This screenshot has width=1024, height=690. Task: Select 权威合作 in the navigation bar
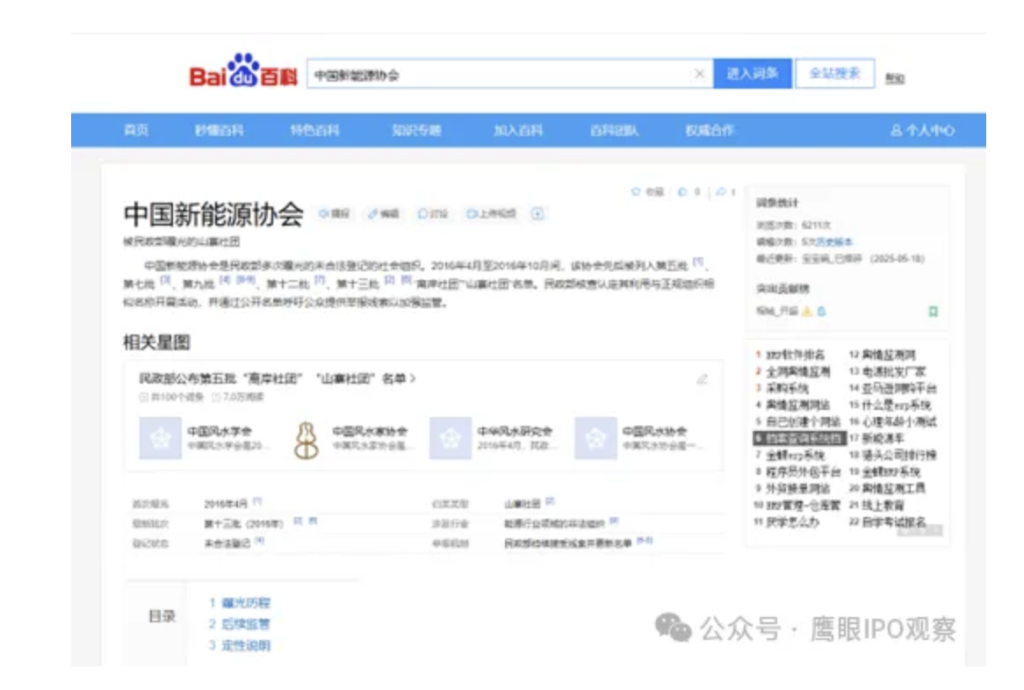[x=709, y=130]
